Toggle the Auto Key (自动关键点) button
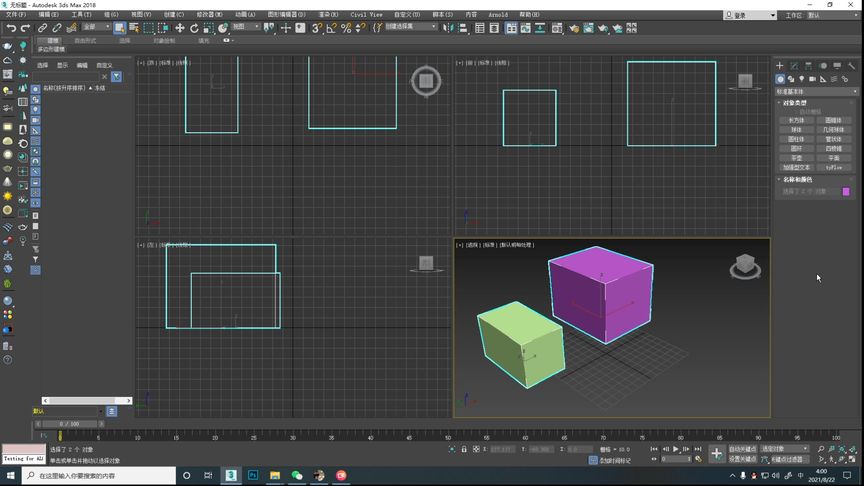The image size is (864, 486). click(743, 449)
